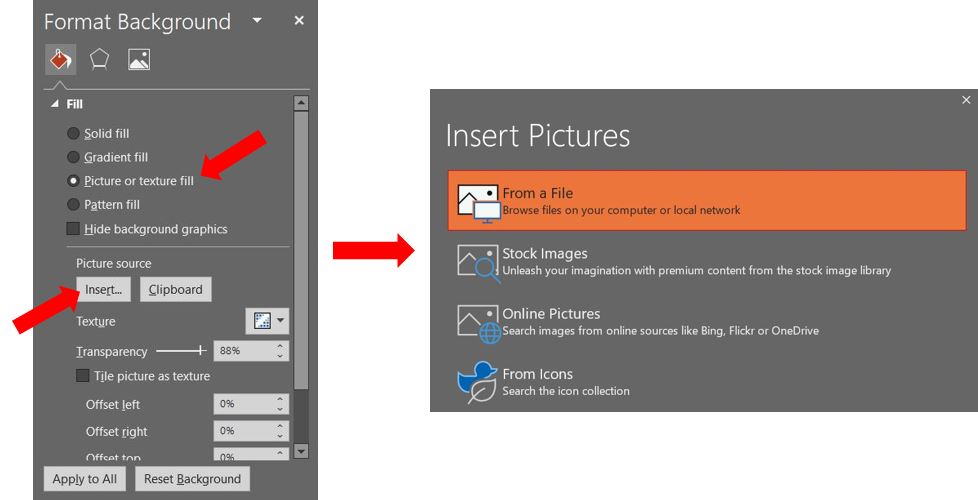Viewport: 978px width, 500px height.
Task: Click the Online Pictures globe icon
Action: pyautogui.click(x=478, y=324)
